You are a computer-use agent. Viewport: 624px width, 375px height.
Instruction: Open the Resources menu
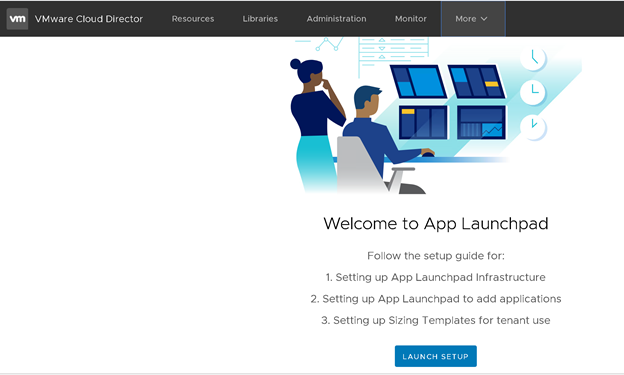(x=193, y=19)
